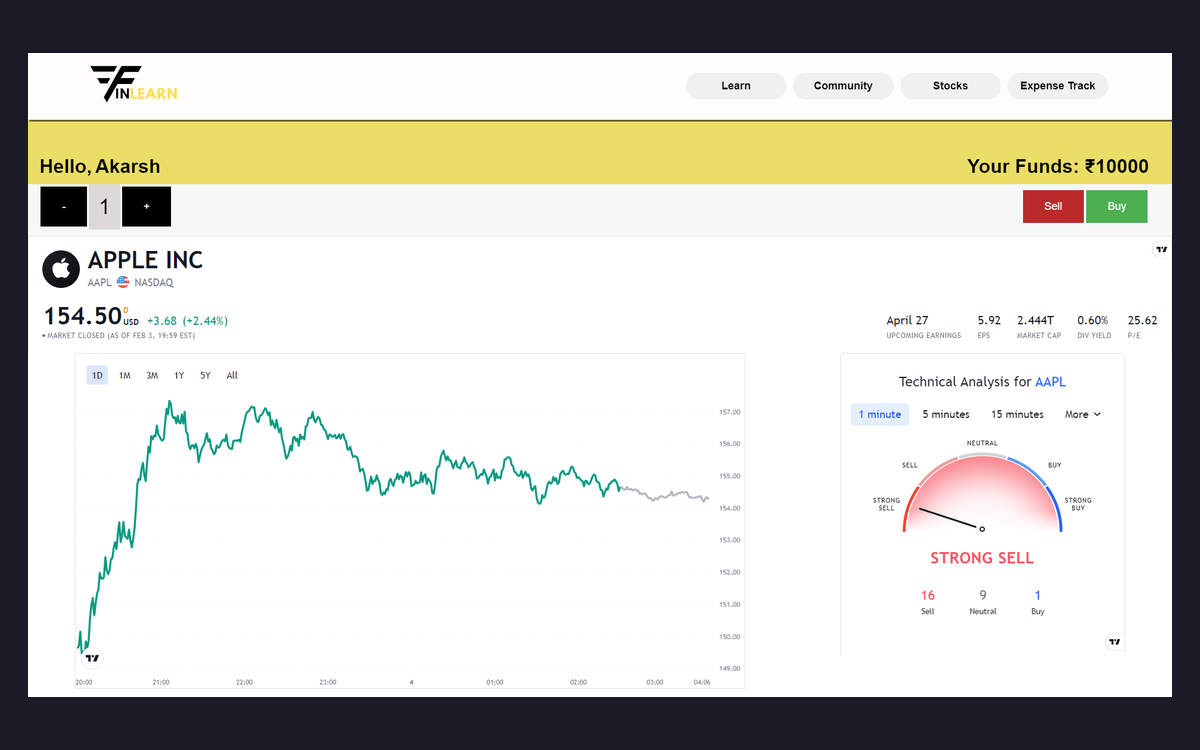This screenshot has width=1200, height=750.
Task: Click the FinLearn logo
Action: pyautogui.click(x=134, y=85)
